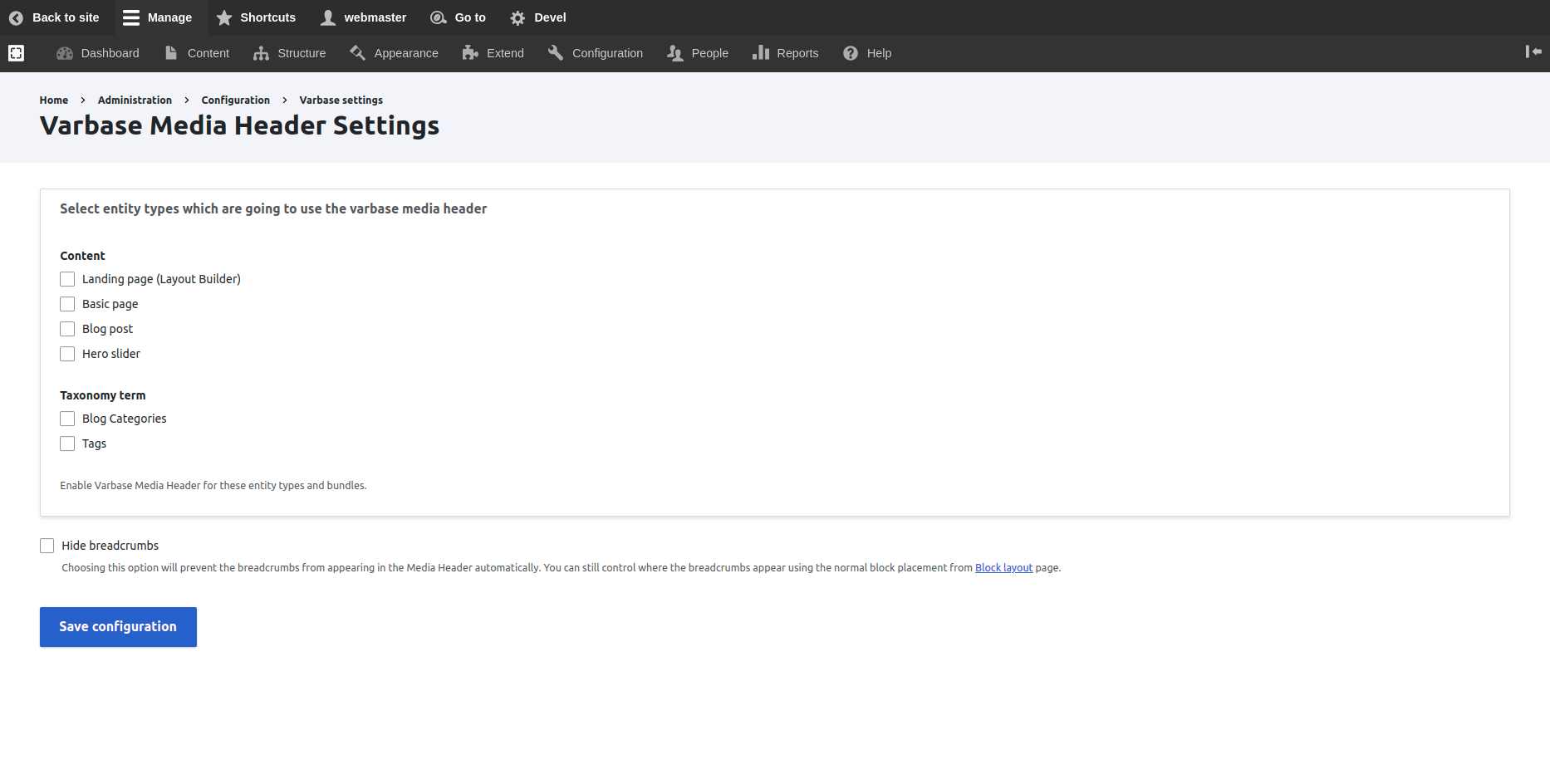1550x784 pixels.
Task: Click the Shortcuts star icon
Action: [x=224, y=17]
